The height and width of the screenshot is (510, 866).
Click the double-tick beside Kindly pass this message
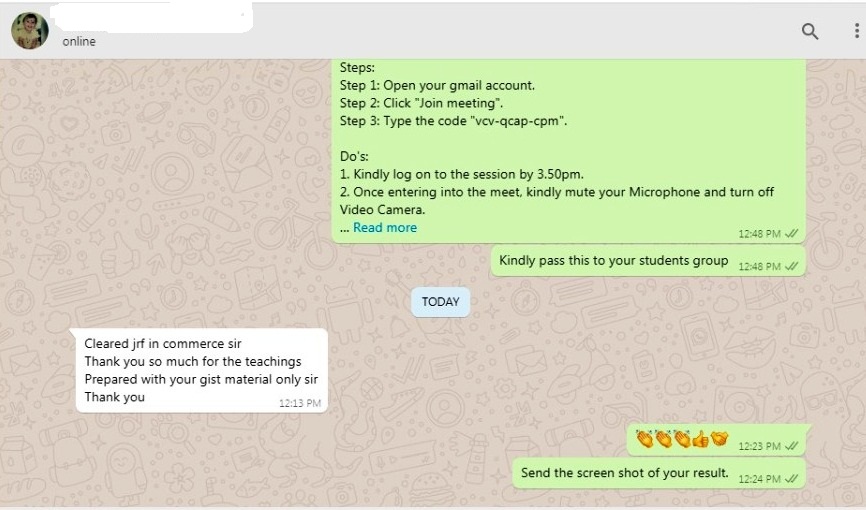pyautogui.click(x=791, y=266)
